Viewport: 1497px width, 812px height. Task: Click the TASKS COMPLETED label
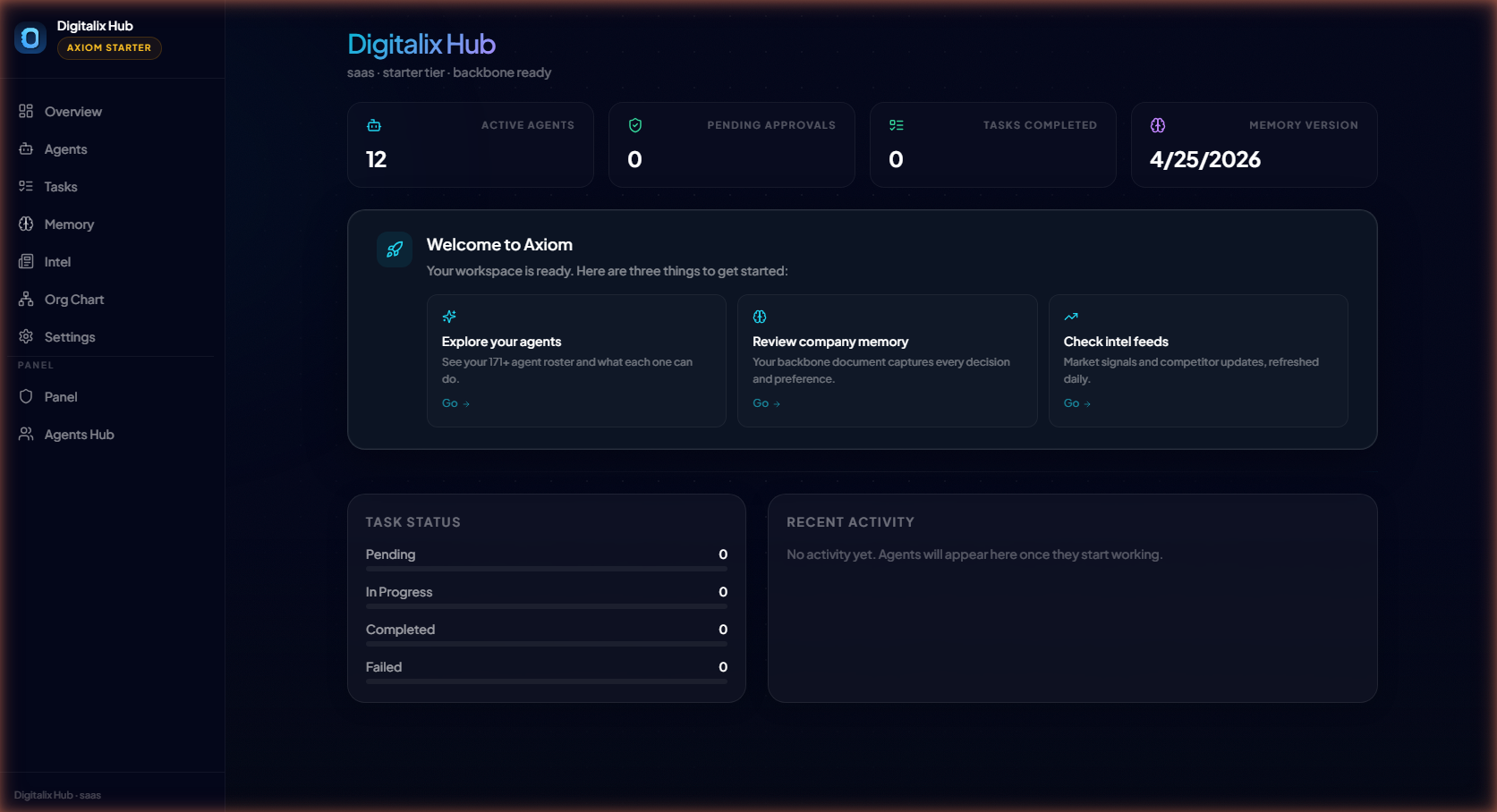point(1040,125)
